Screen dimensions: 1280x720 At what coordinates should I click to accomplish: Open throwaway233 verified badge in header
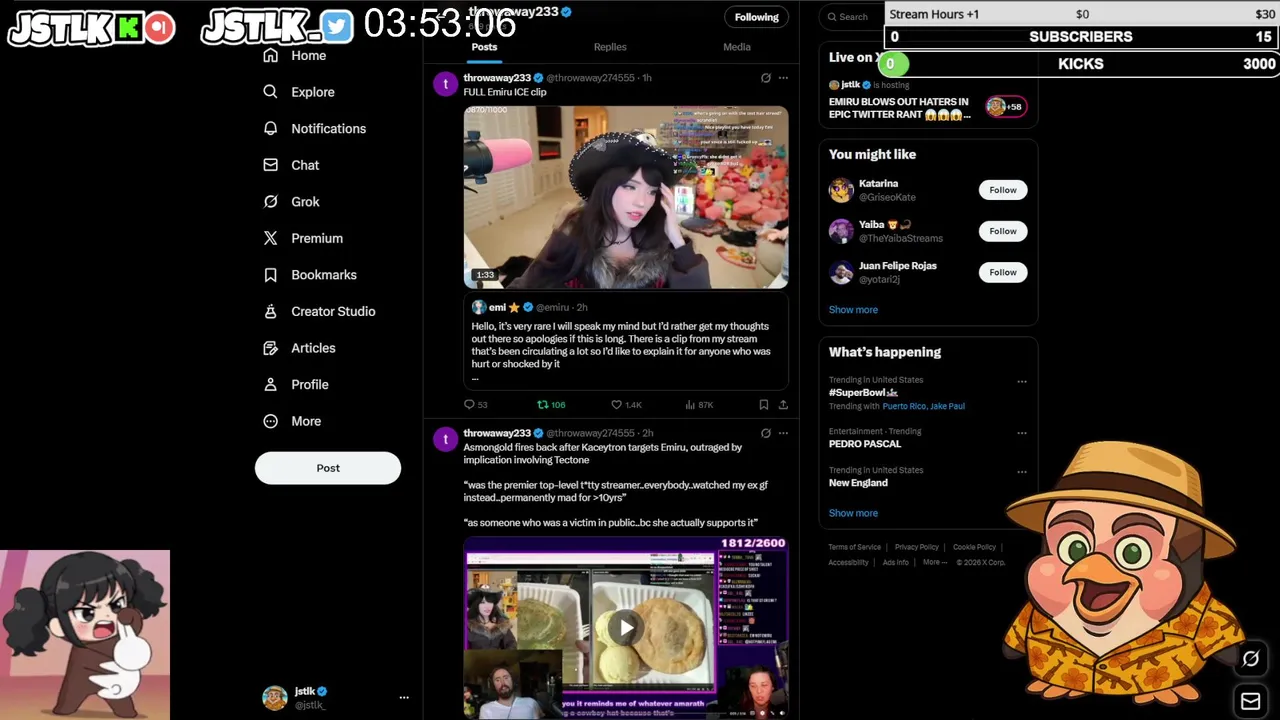point(566,12)
